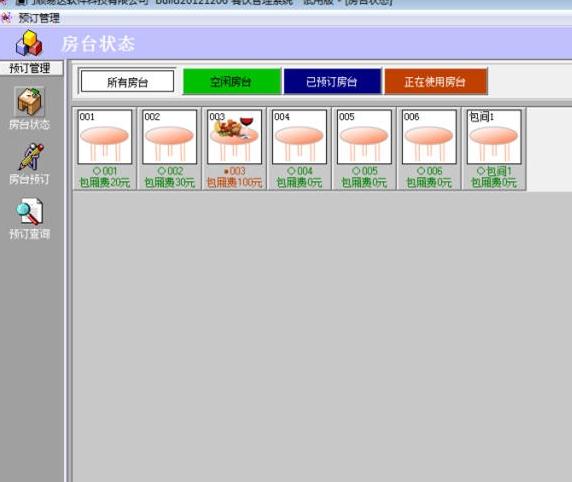Filter by 已预订房台 blue button
This screenshot has height=482, width=572.
tap(332, 81)
